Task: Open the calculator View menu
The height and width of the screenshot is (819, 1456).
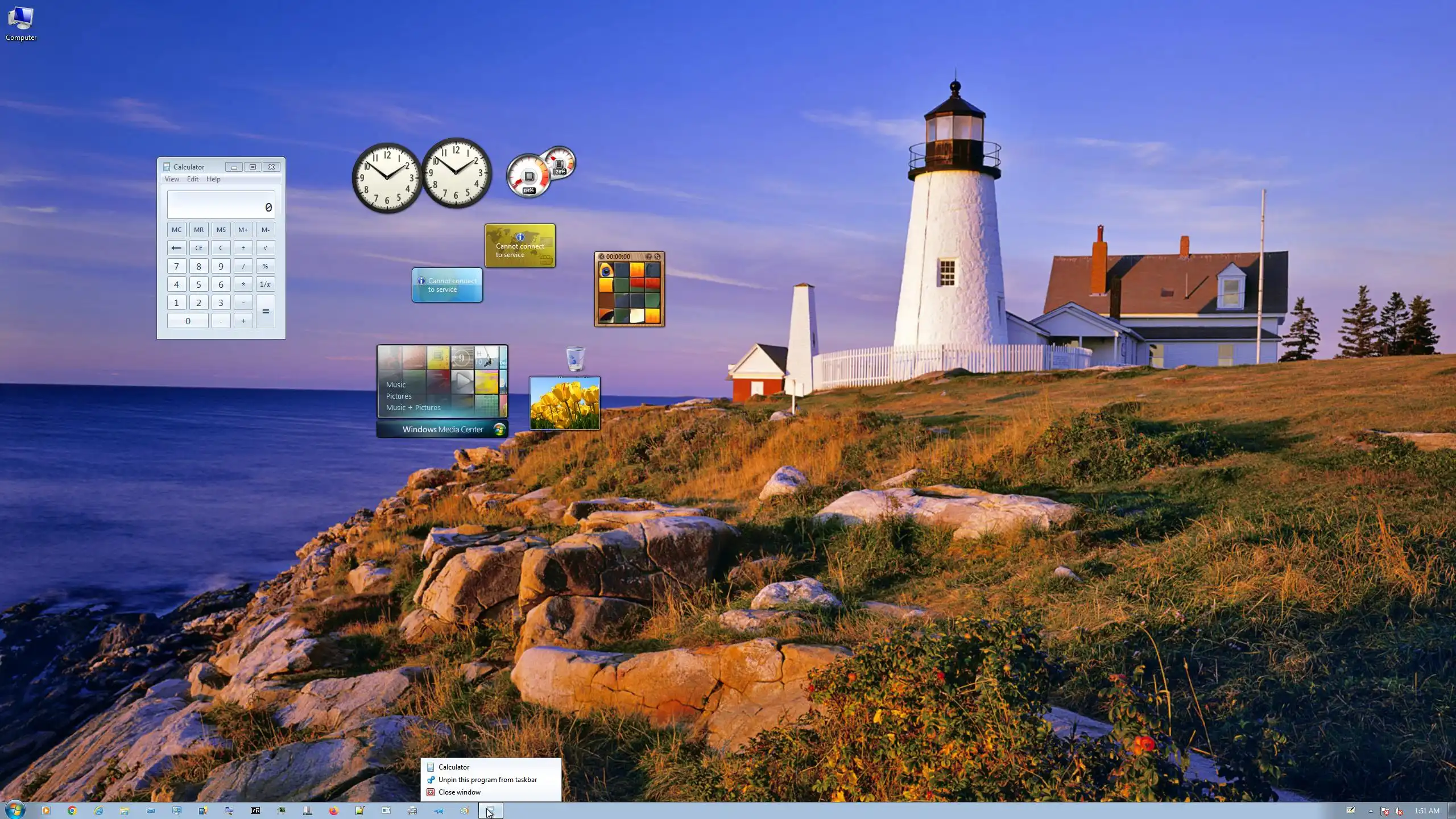Action: click(x=172, y=179)
